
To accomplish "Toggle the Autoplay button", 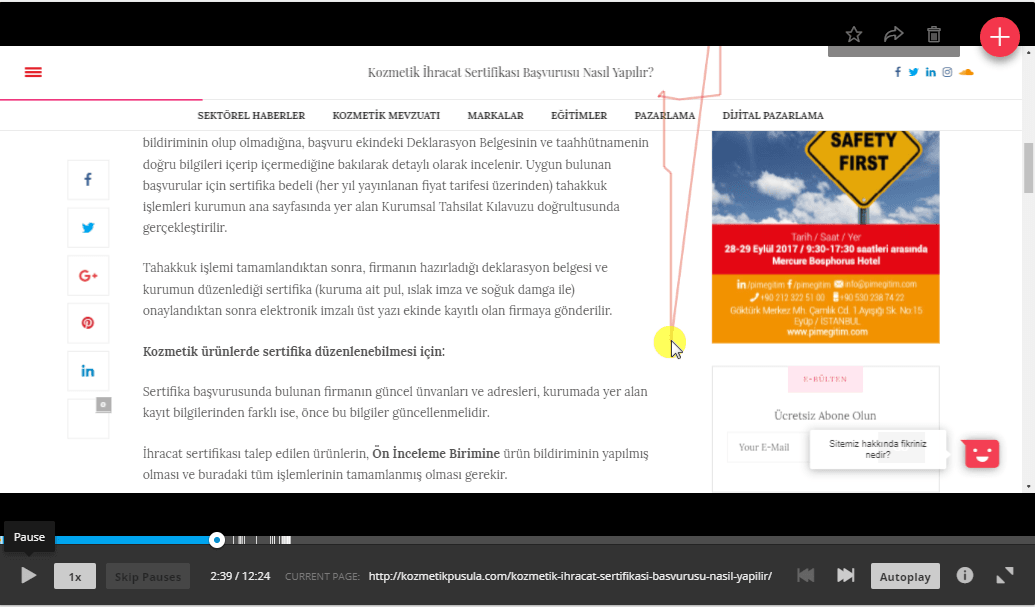I will click(905, 576).
